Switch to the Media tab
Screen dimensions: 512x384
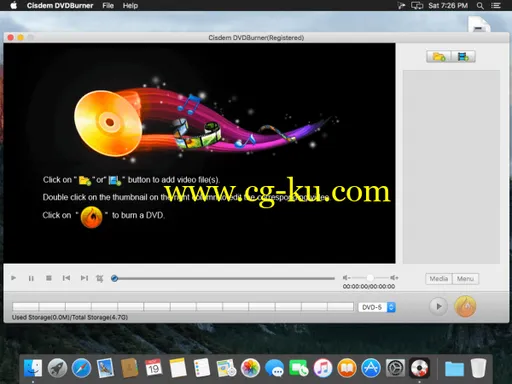click(439, 279)
